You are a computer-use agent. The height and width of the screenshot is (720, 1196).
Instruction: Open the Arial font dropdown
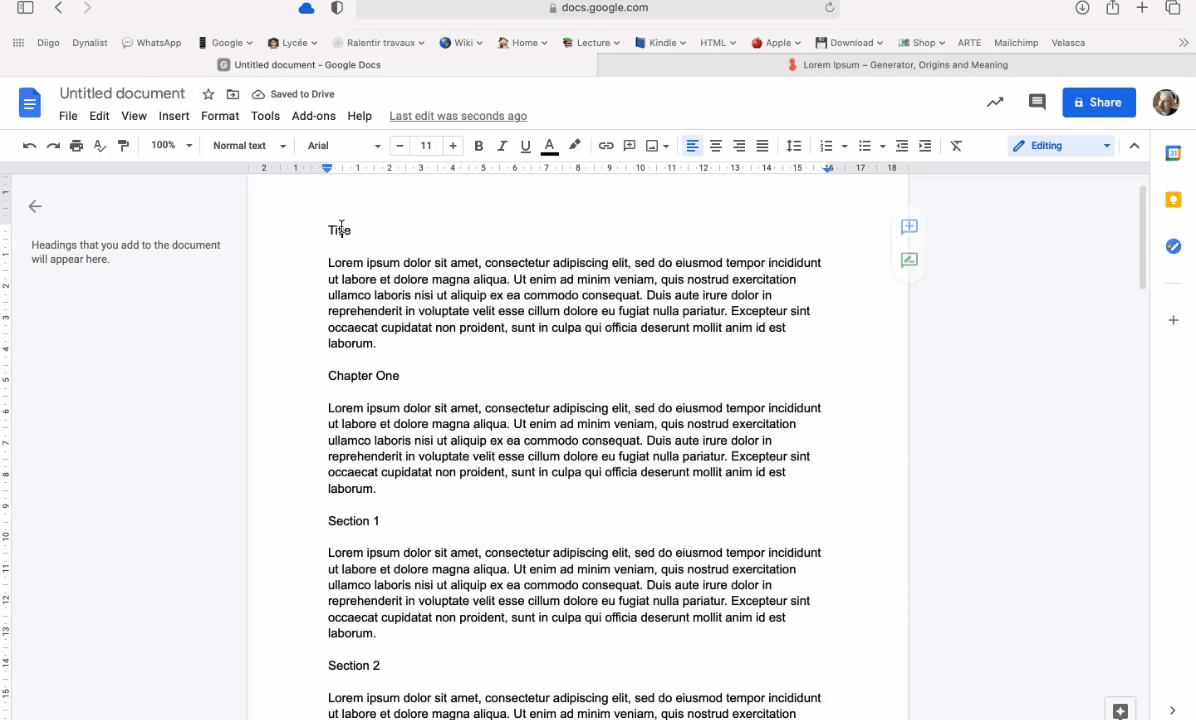pyautogui.click(x=343, y=146)
